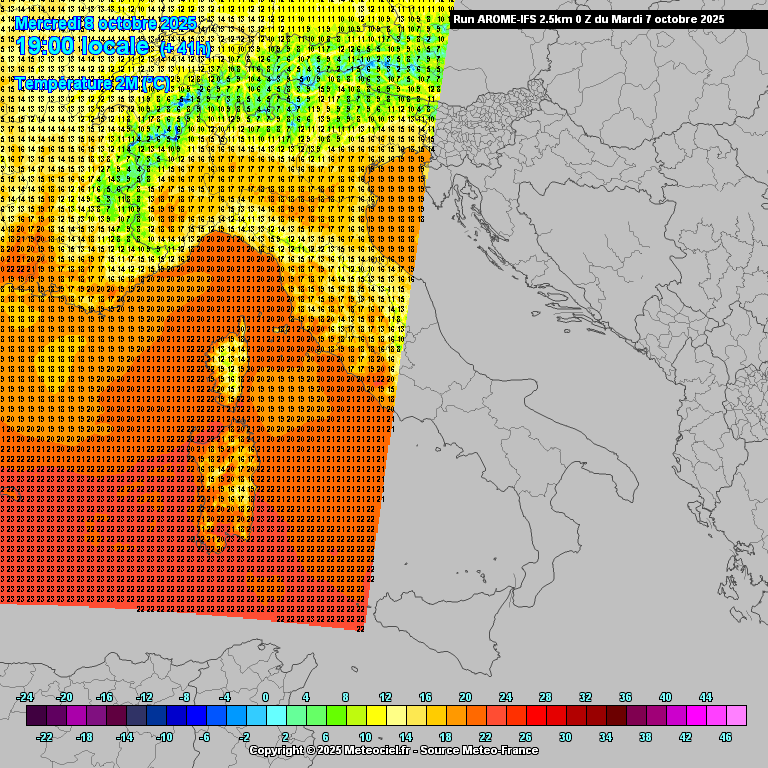Pick the yellow swatch between 12 and 14
This screenshot has height=768, width=768.
pos(396,715)
